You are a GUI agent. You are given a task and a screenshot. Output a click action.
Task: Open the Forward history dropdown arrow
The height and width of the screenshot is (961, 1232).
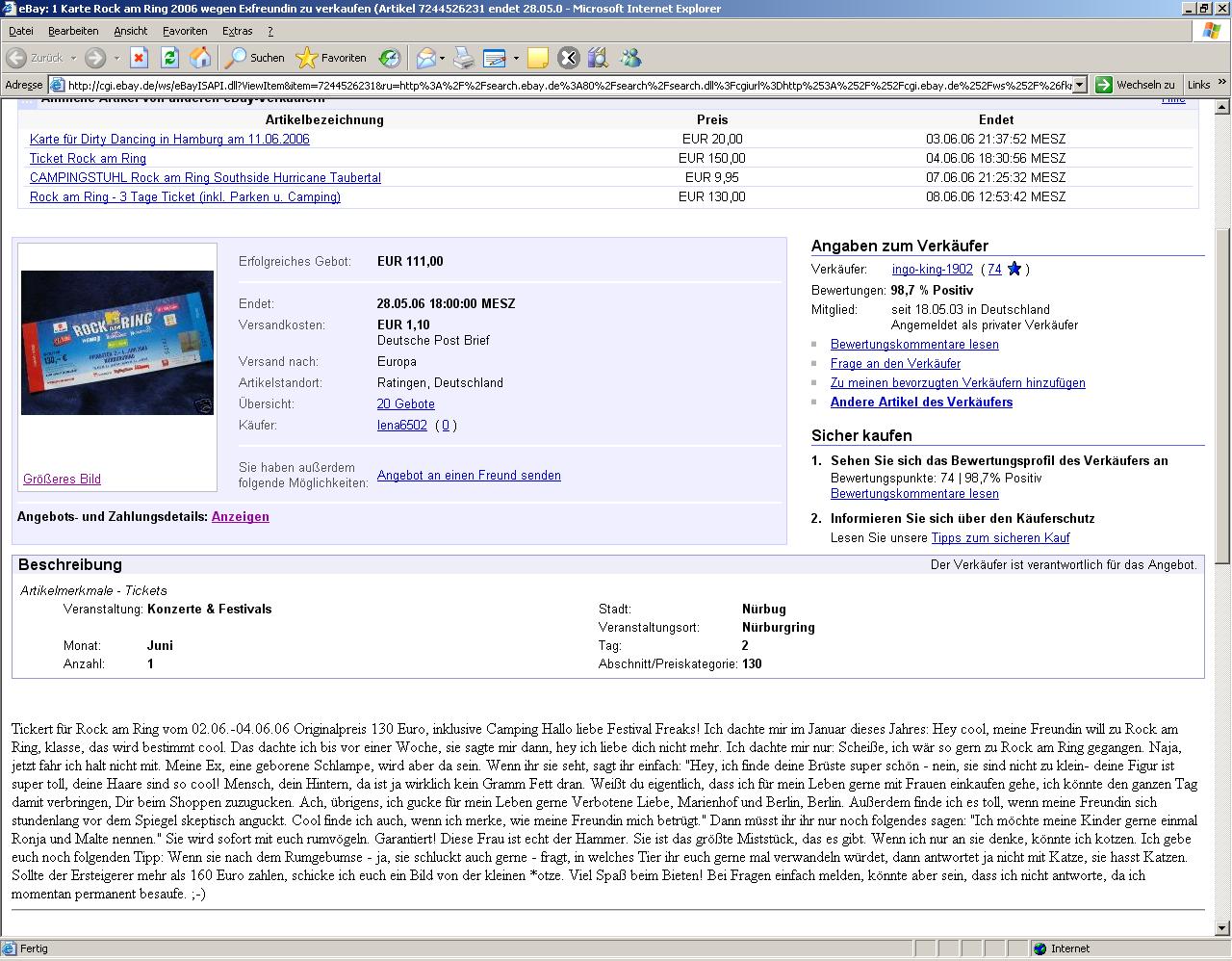point(116,58)
